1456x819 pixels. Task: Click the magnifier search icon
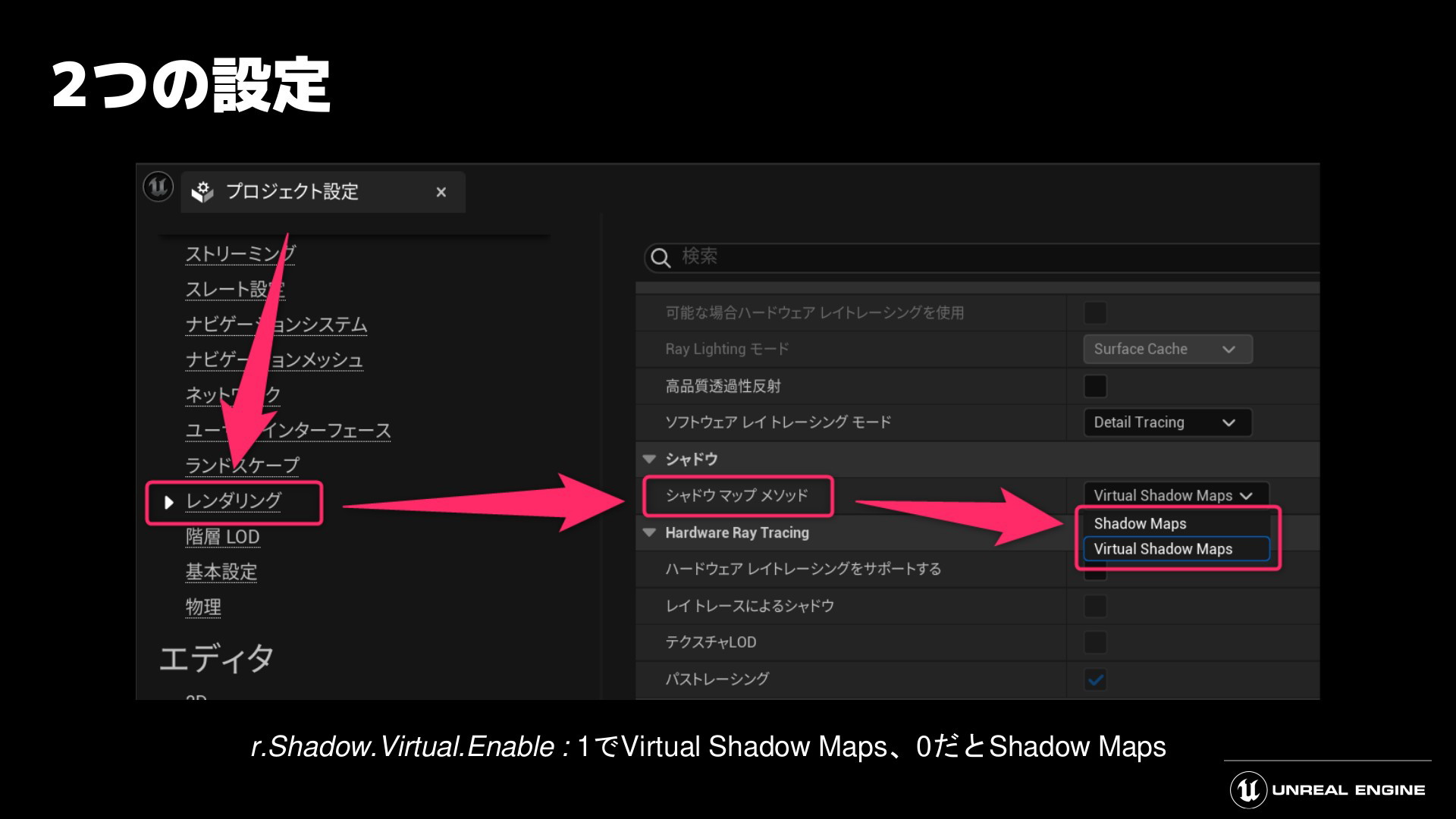coord(661,258)
